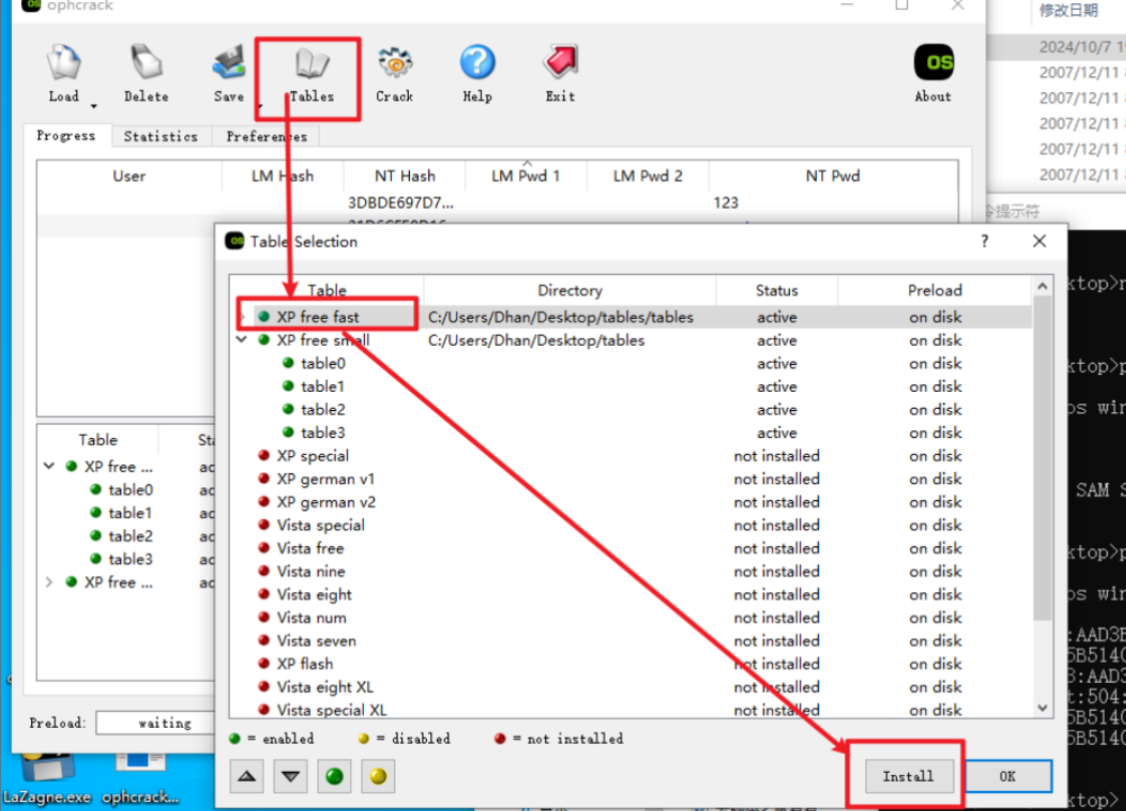Select table0 in main window table panel
Image resolution: width=1126 pixels, height=811 pixels.
(x=131, y=490)
